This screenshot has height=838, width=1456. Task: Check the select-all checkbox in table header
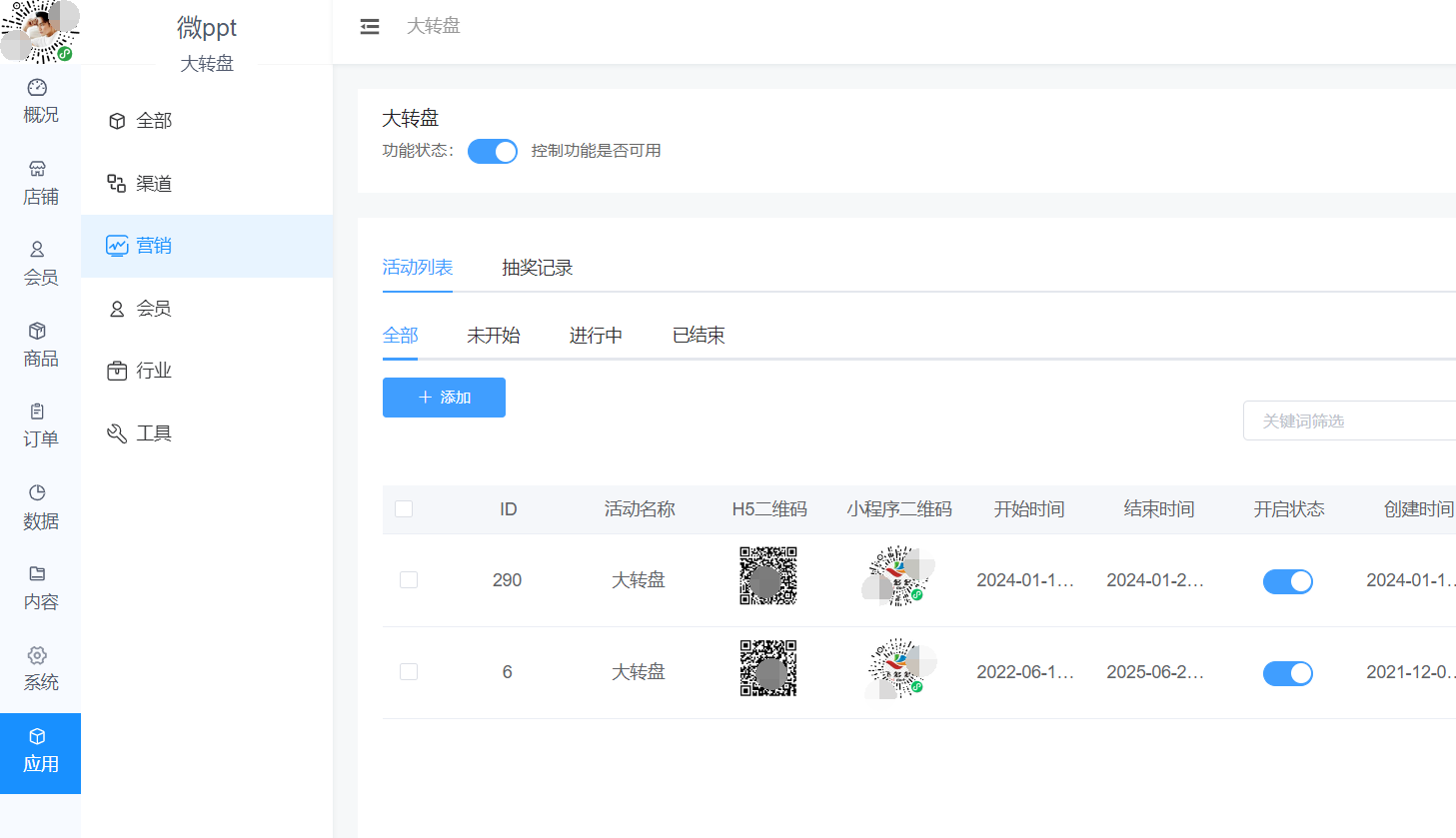[404, 509]
